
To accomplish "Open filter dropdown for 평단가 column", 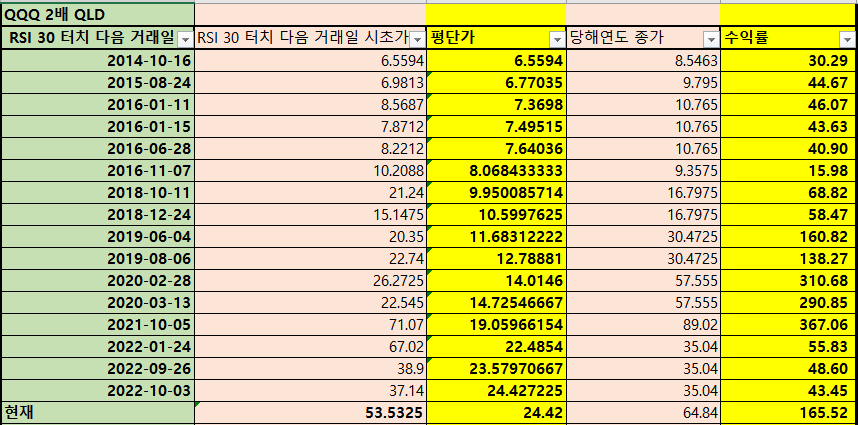I will (x=557, y=39).
